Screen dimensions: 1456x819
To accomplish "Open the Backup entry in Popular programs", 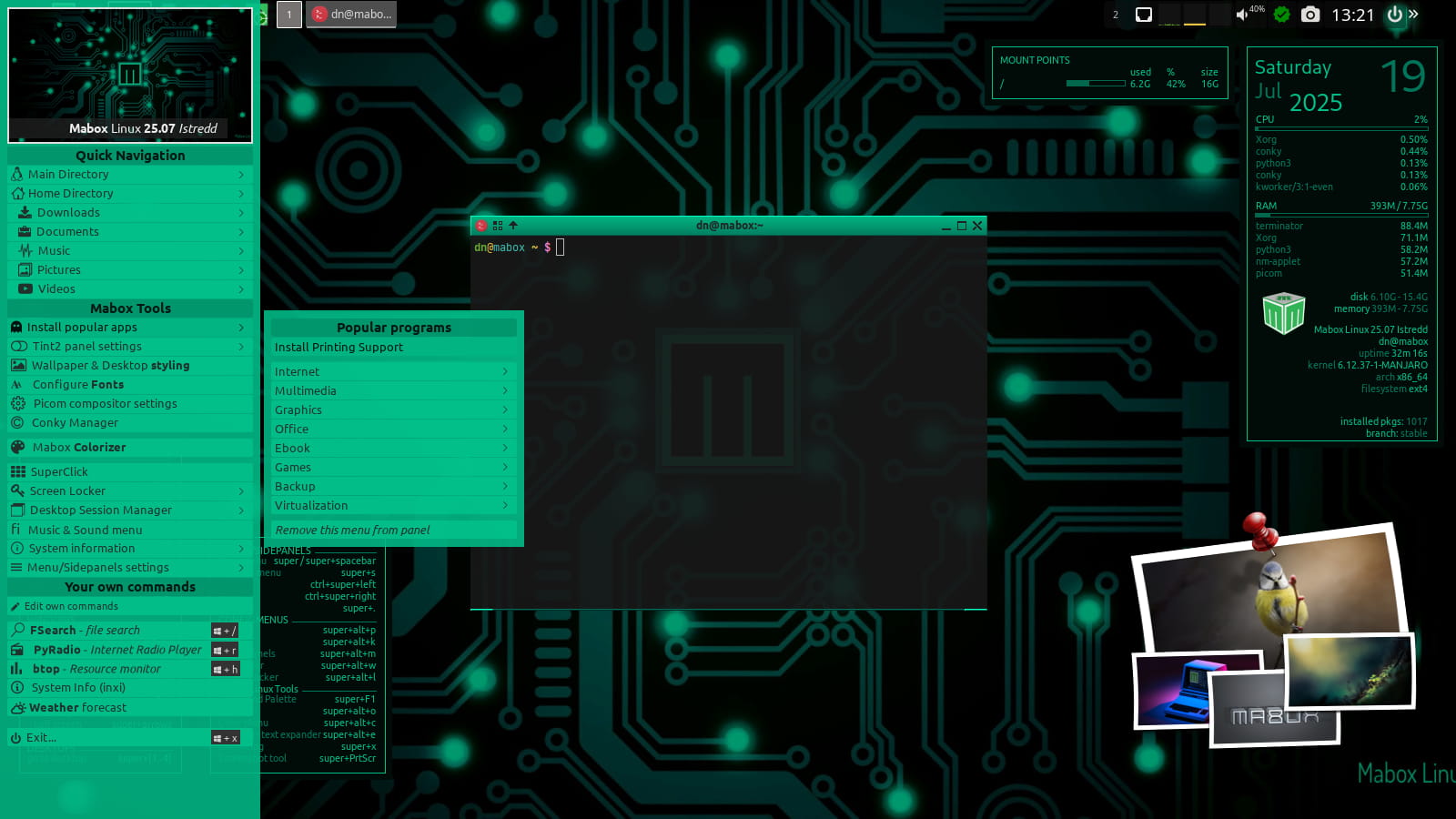I will (x=393, y=486).
